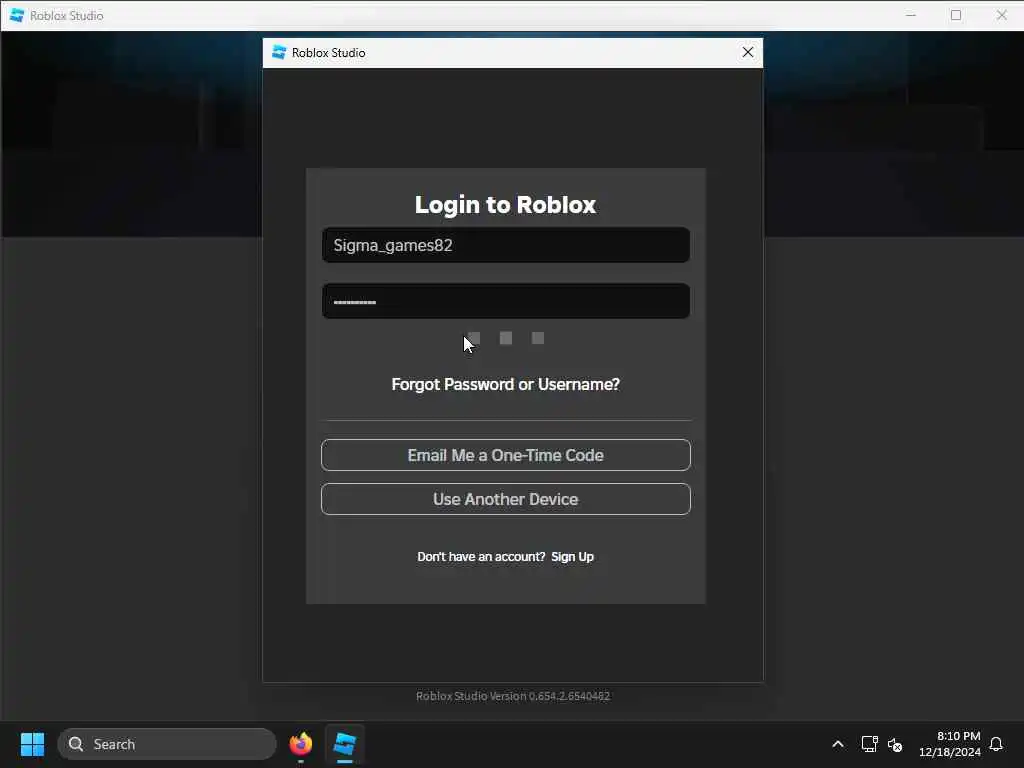
Task: Minimize the main Roblox Studio window
Action: [911, 15]
